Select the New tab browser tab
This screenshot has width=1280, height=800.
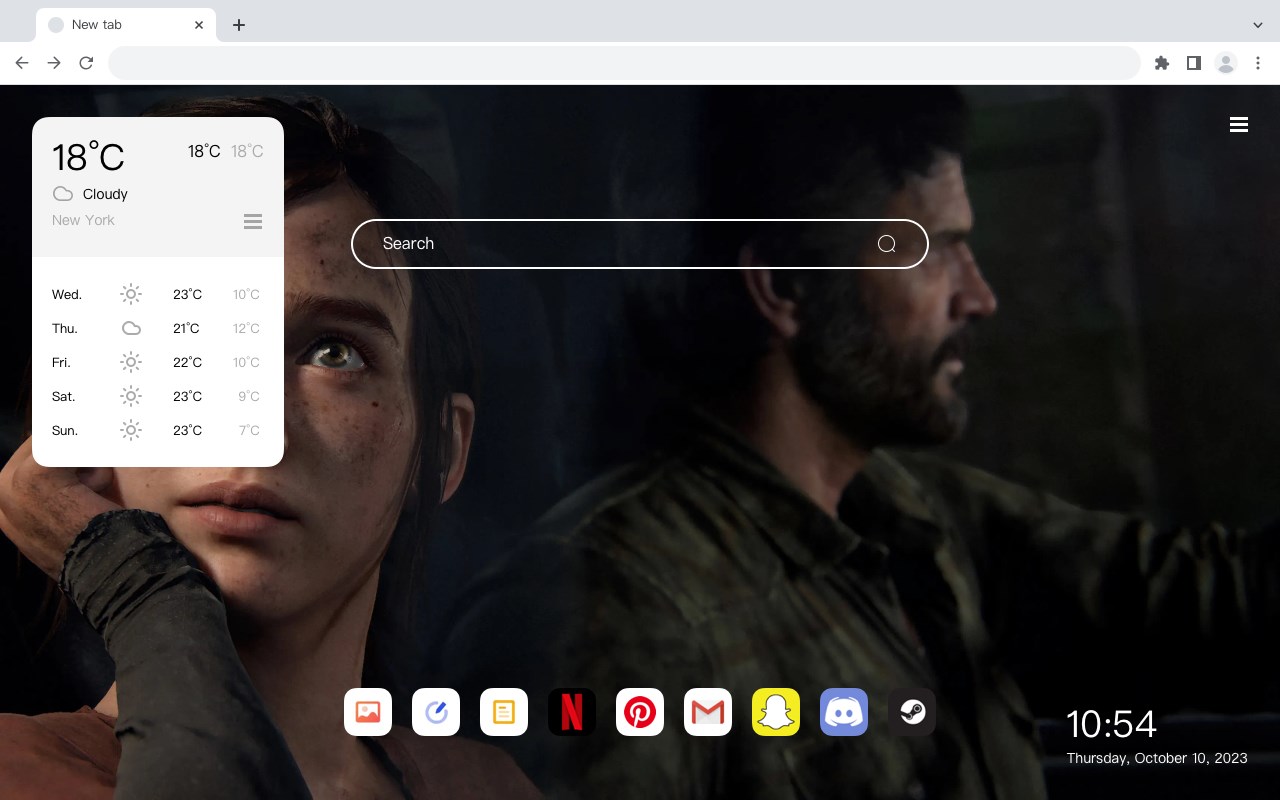(126, 25)
